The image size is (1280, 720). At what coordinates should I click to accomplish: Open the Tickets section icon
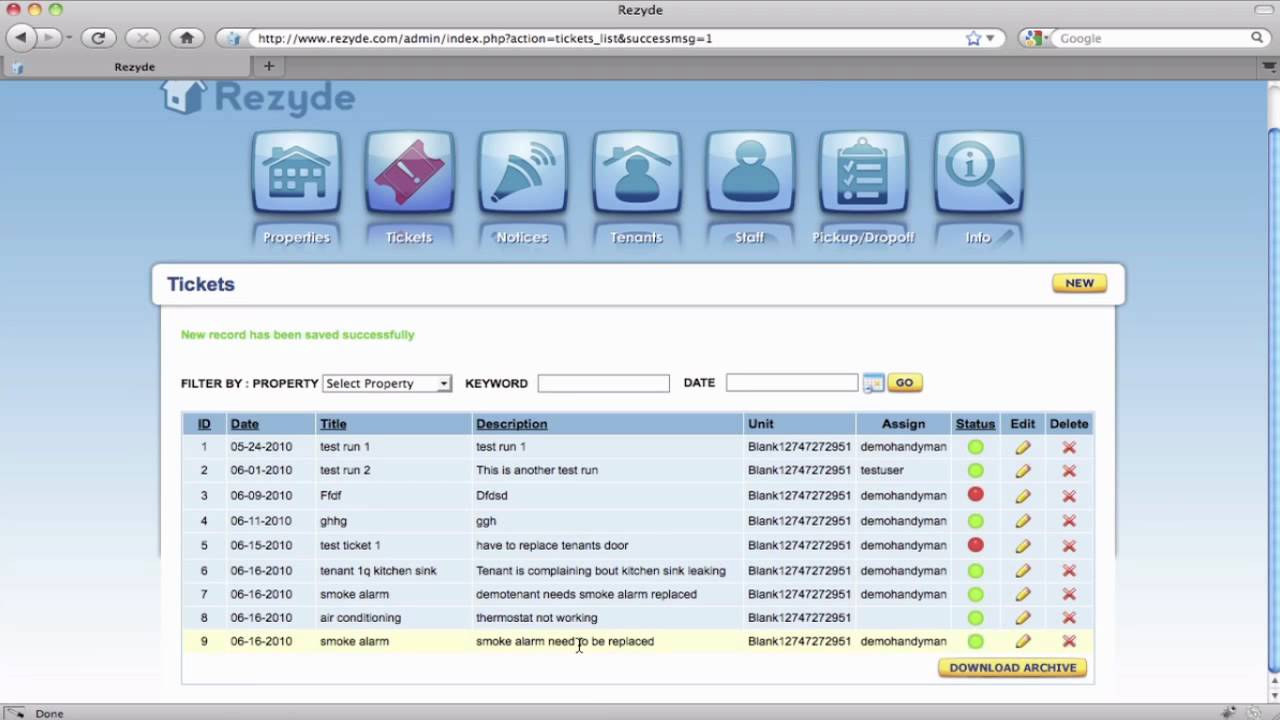[x=409, y=172]
